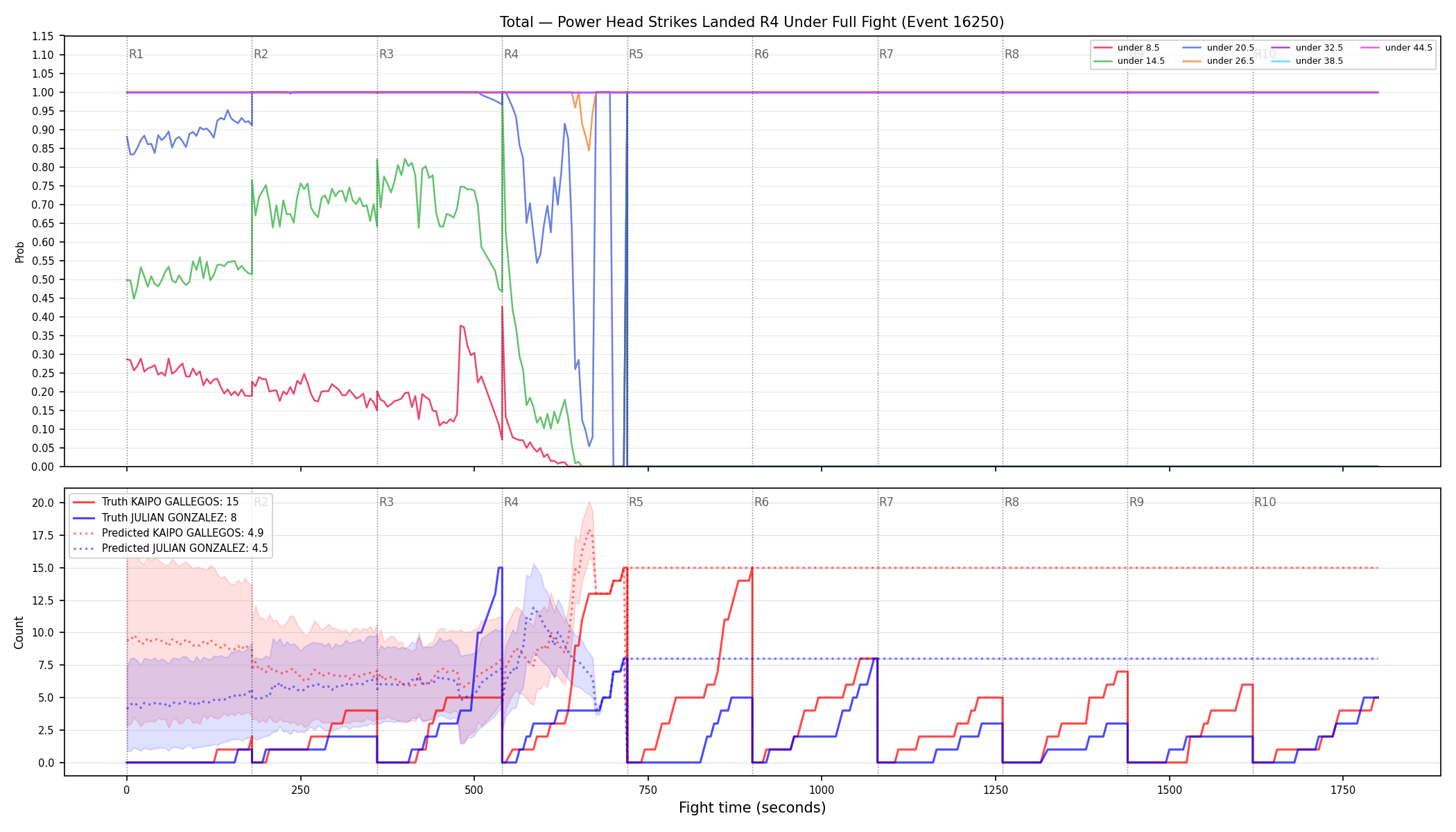Click the 0.25 tick on the Prob axis
This screenshot has height=832, width=1456.
point(42,373)
